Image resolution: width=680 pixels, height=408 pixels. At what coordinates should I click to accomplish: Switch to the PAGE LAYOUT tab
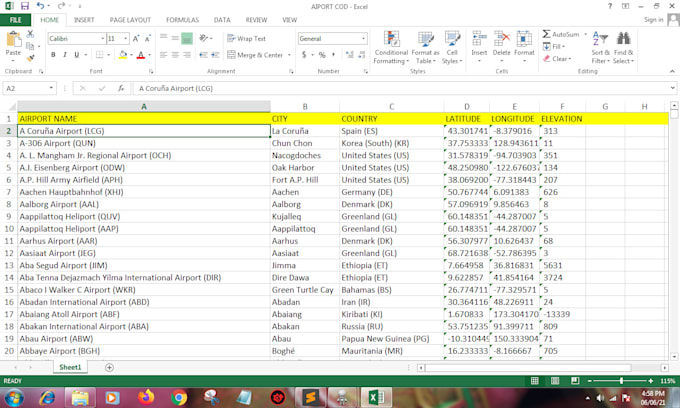tap(130, 20)
